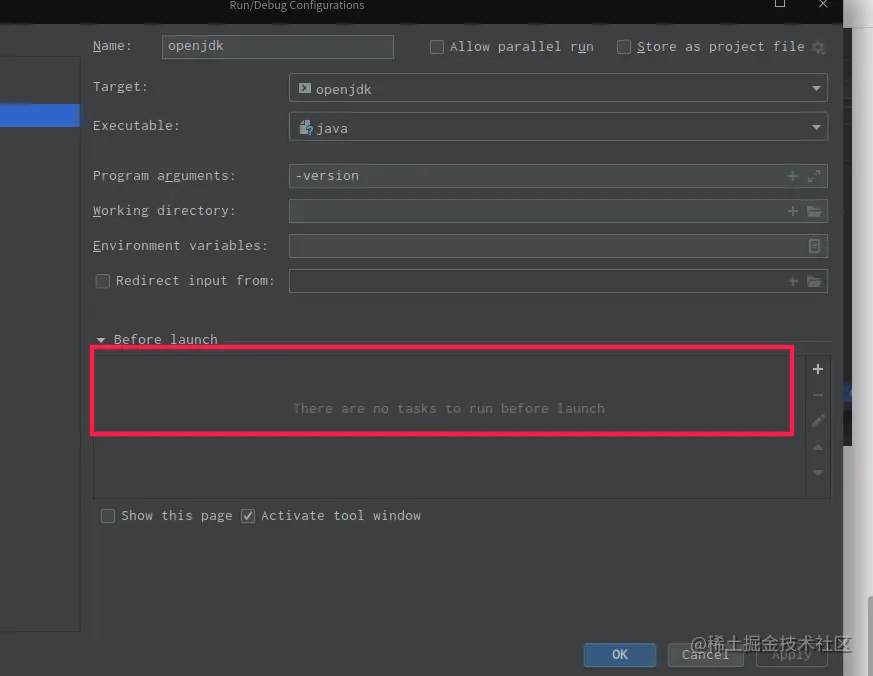Viewport: 873px width, 676px height.
Task: Confirm with the OK button
Action: coord(620,655)
